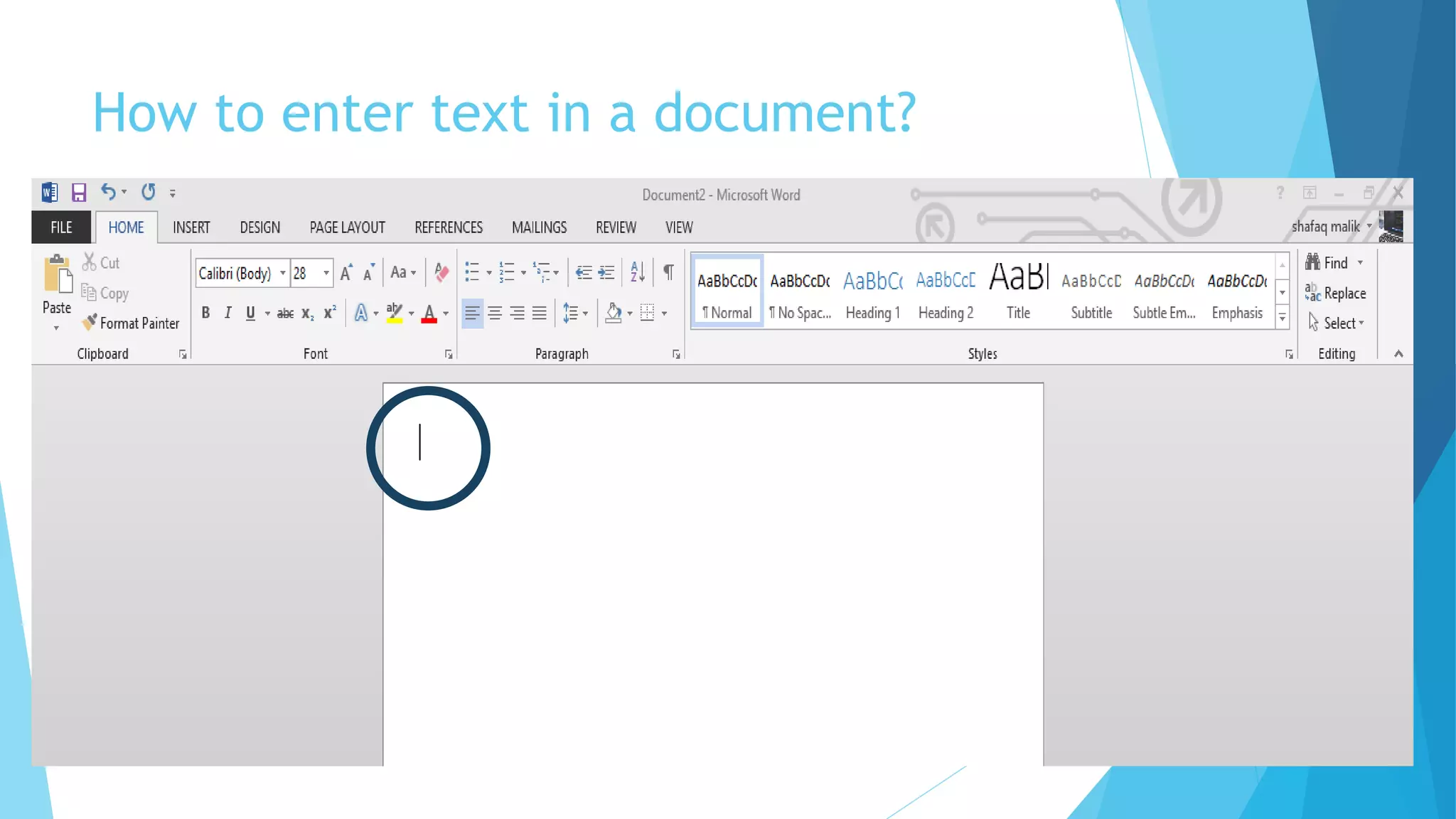The image size is (1456, 819).
Task: Open the Calibri (Body) font dropdown
Action: coord(283,274)
